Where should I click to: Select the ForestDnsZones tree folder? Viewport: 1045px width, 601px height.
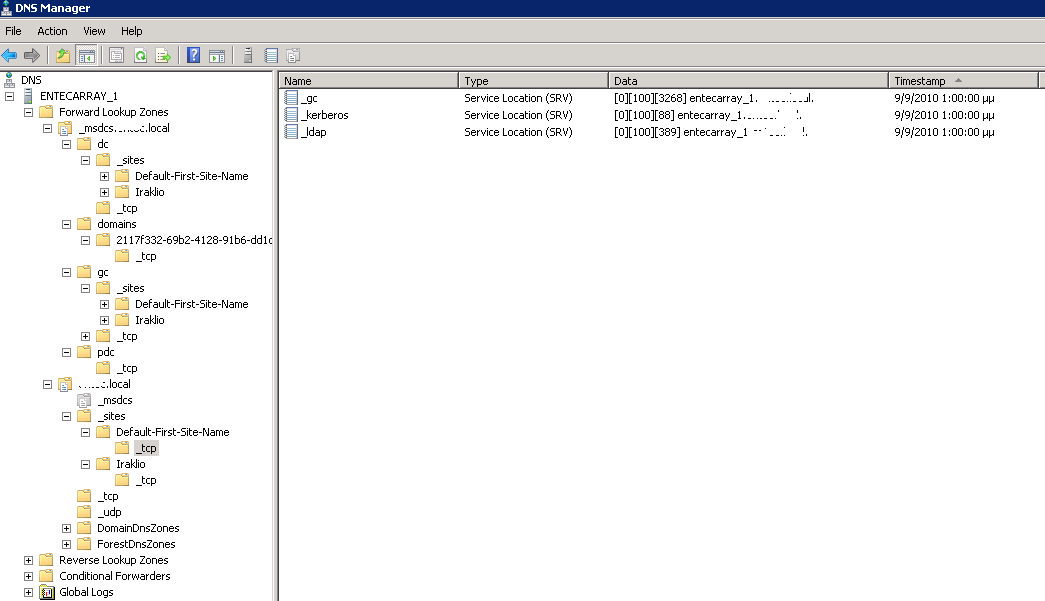tap(135, 544)
